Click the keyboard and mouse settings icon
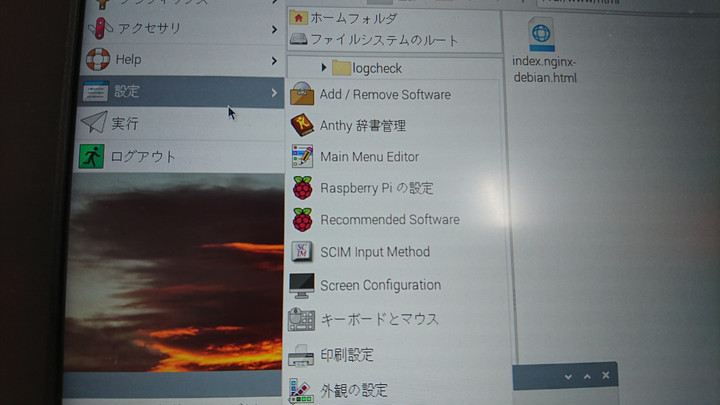 301,320
